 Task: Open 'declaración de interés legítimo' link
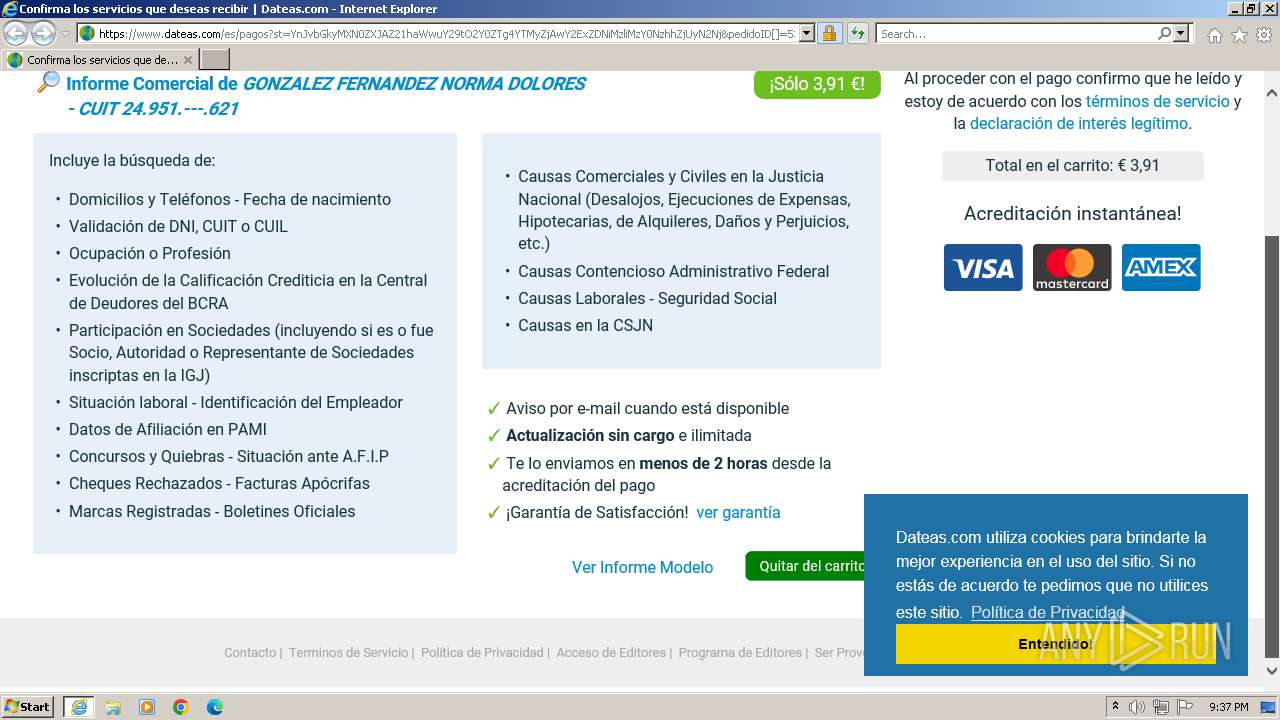[x=1079, y=124]
